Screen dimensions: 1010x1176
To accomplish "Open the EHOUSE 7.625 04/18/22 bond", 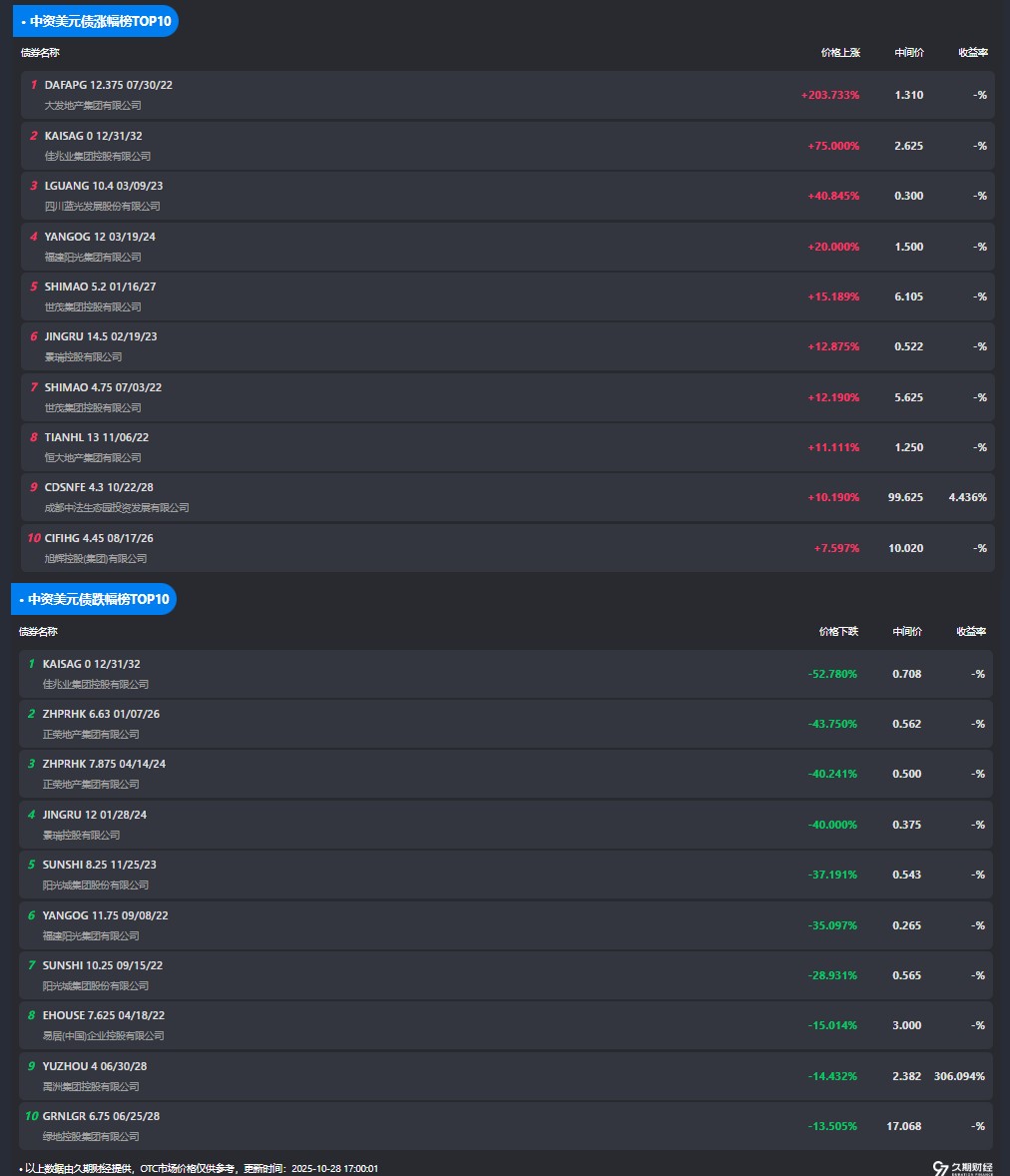I will tap(104, 1015).
